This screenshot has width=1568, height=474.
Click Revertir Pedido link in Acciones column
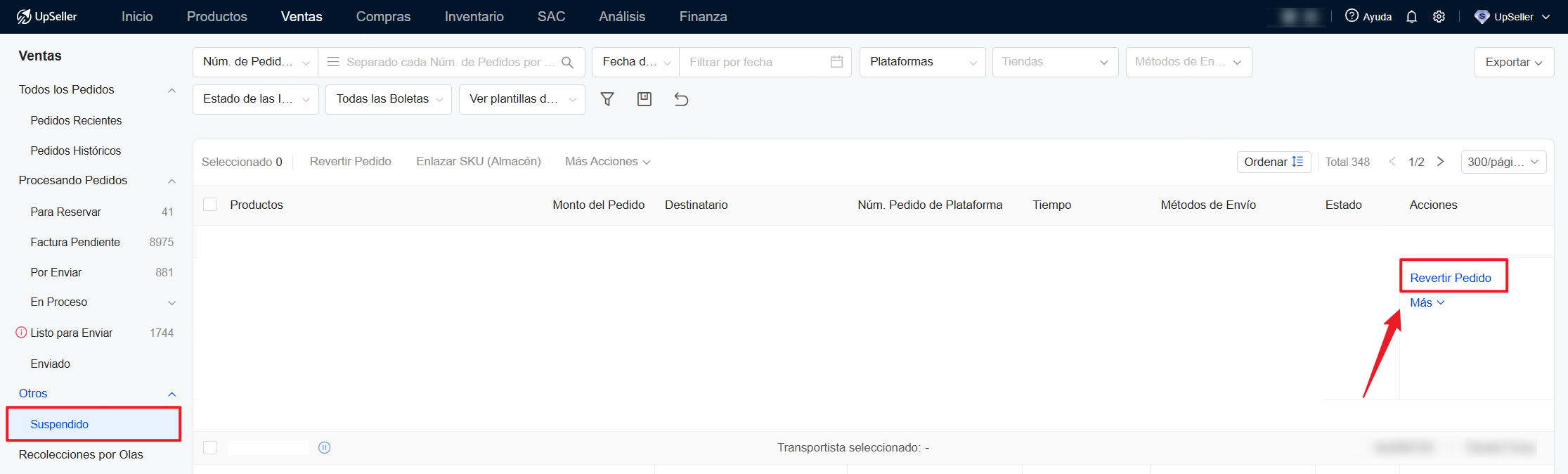click(x=1450, y=278)
